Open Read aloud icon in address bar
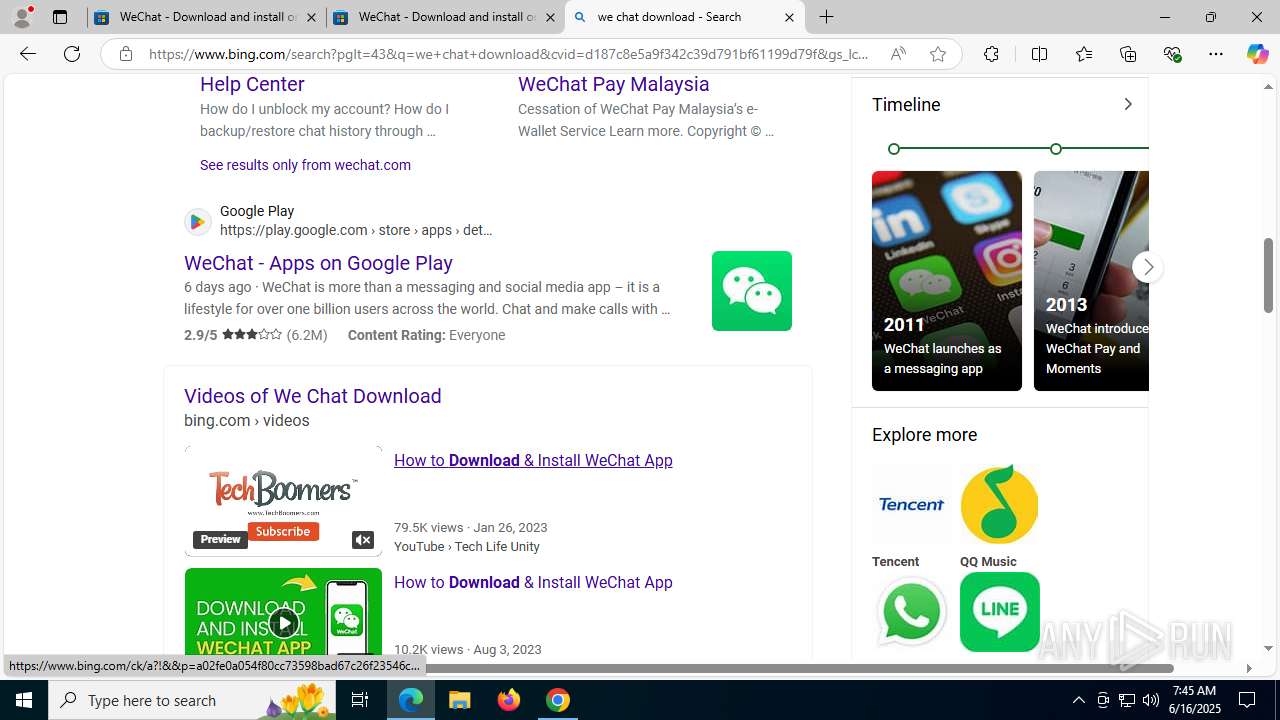Viewport: 1280px width, 720px height. pyautogui.click(x=898, y=54)
